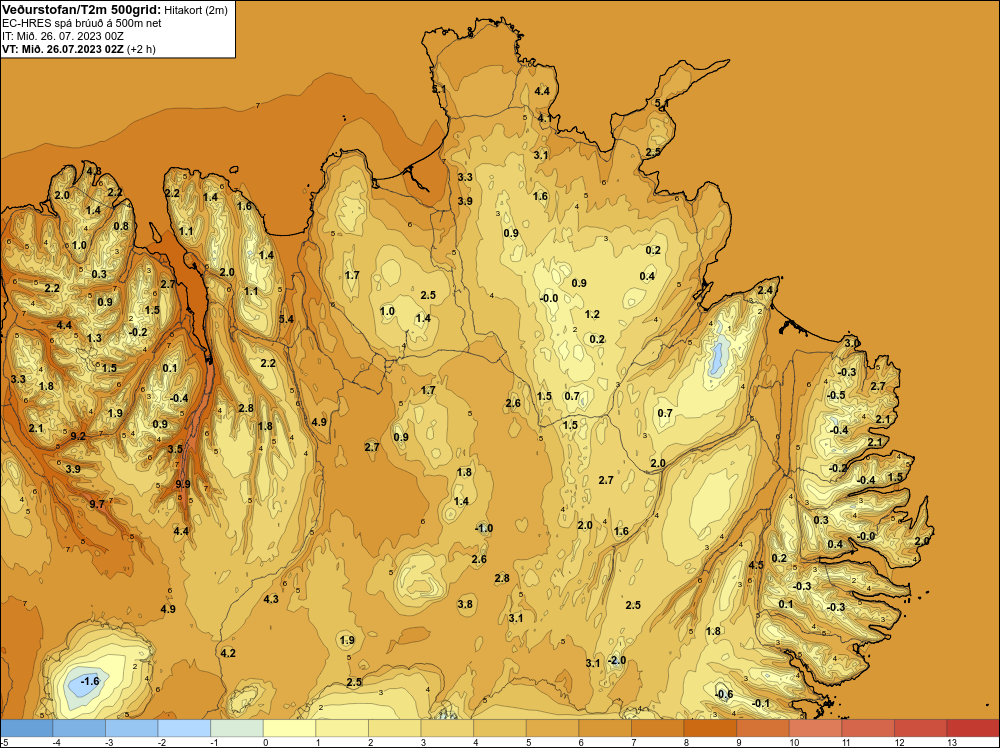Click the legend swatch between 2 and 3
This screenshot has height=748, width=1000.
394,728
